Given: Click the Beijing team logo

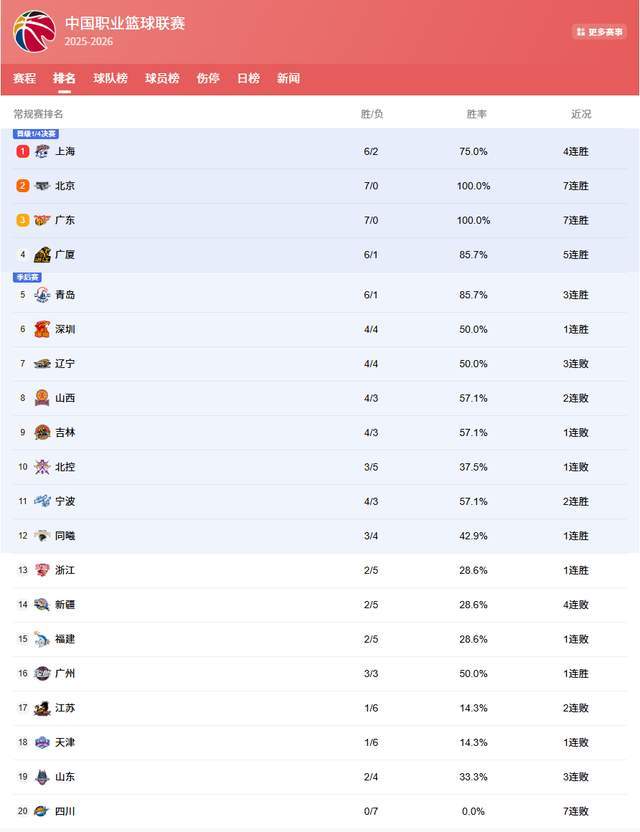Looking at the screenshot, I should 42,186.
